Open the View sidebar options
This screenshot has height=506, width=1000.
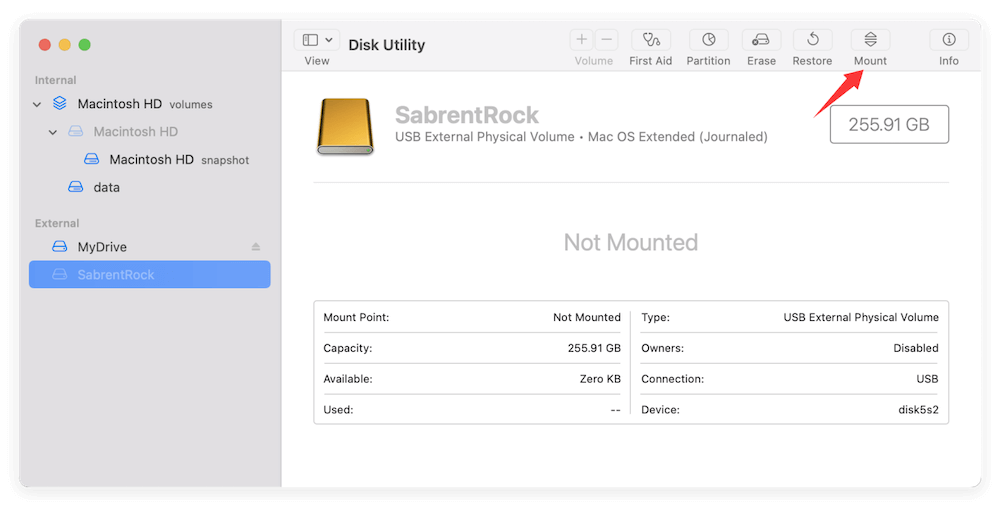pos(317,40)
